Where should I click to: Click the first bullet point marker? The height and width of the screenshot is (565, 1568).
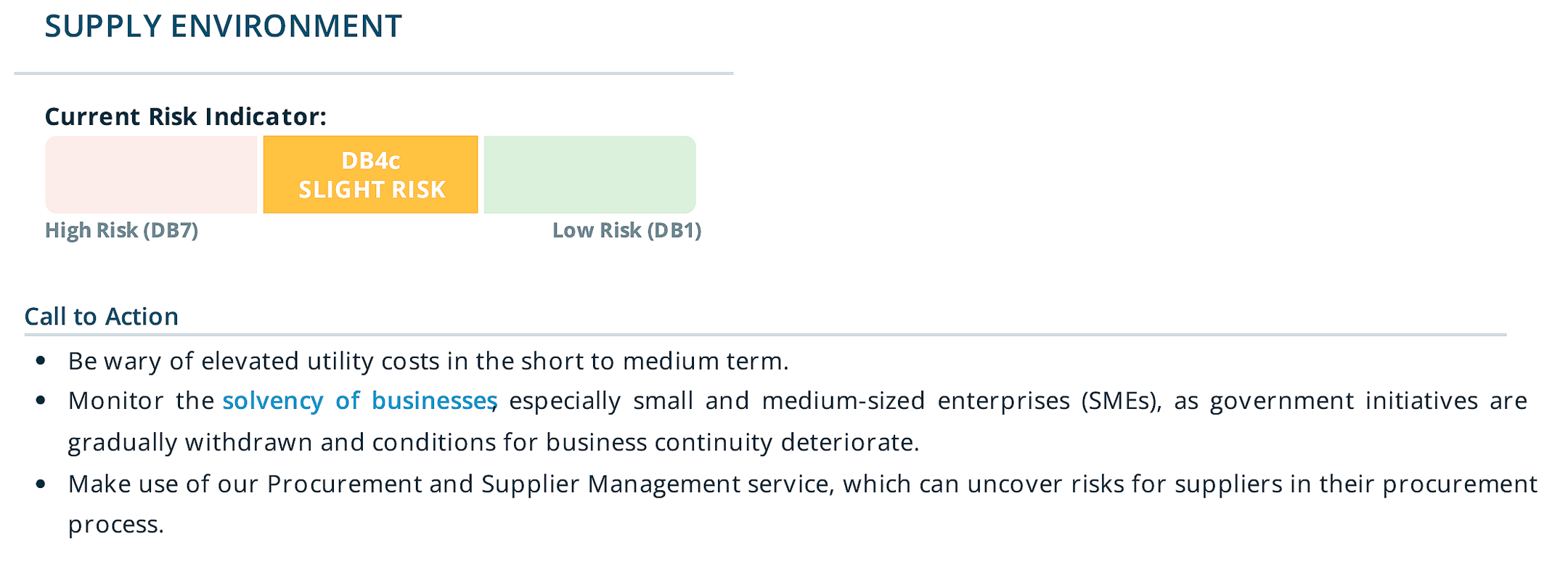[41, 361]
